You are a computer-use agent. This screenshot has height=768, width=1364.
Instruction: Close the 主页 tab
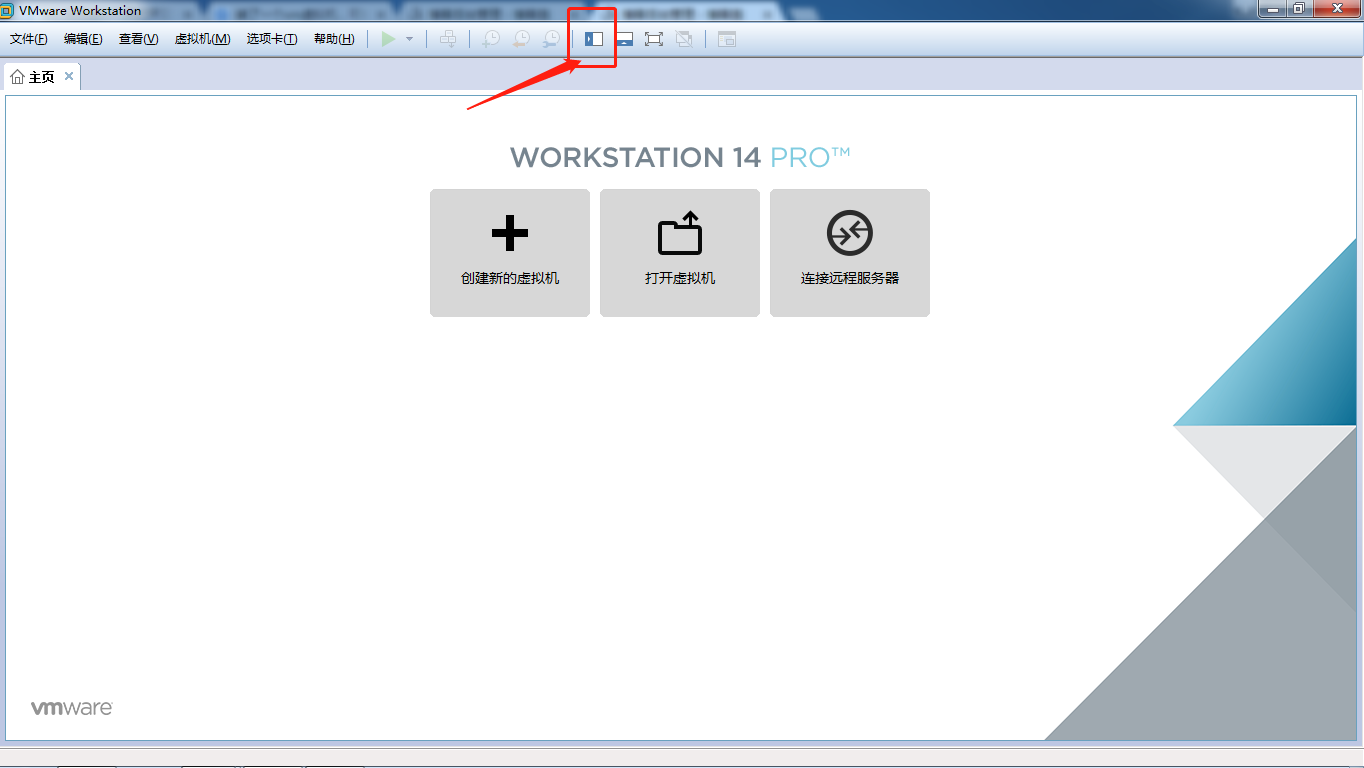coord(69,76)
